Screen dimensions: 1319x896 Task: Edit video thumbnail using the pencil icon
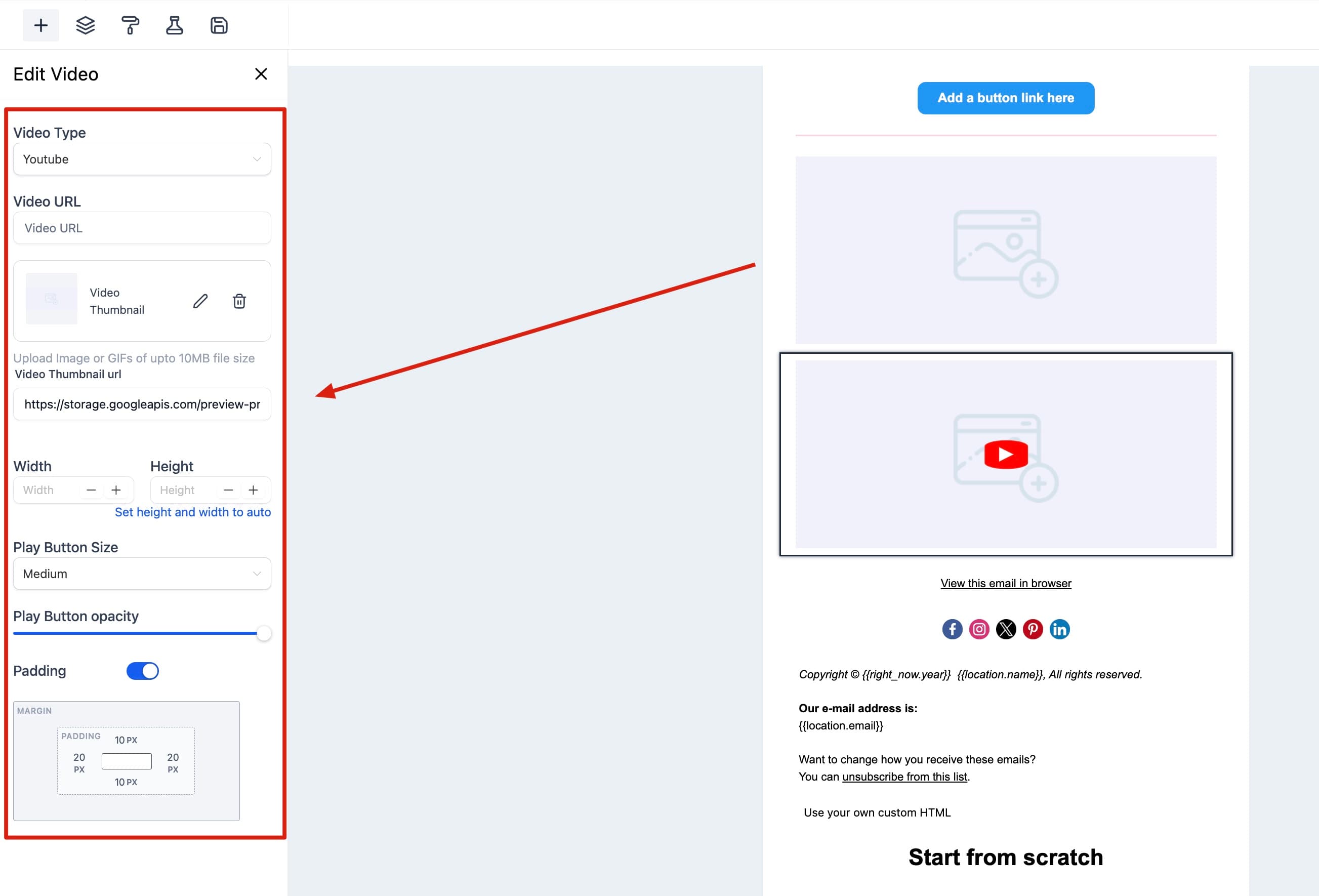coord(200,302)
